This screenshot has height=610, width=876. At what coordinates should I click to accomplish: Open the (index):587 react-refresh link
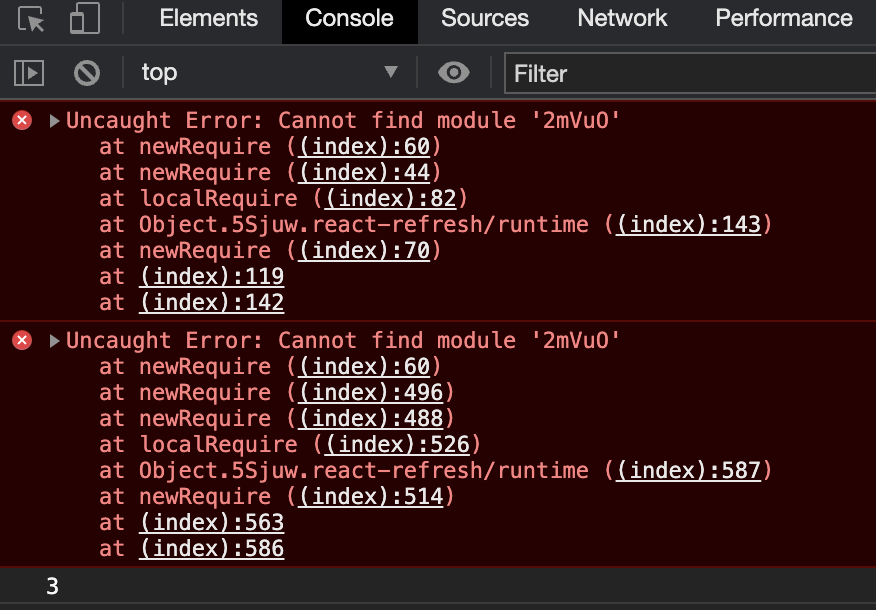pyautogui.click(x=688, y=471)
